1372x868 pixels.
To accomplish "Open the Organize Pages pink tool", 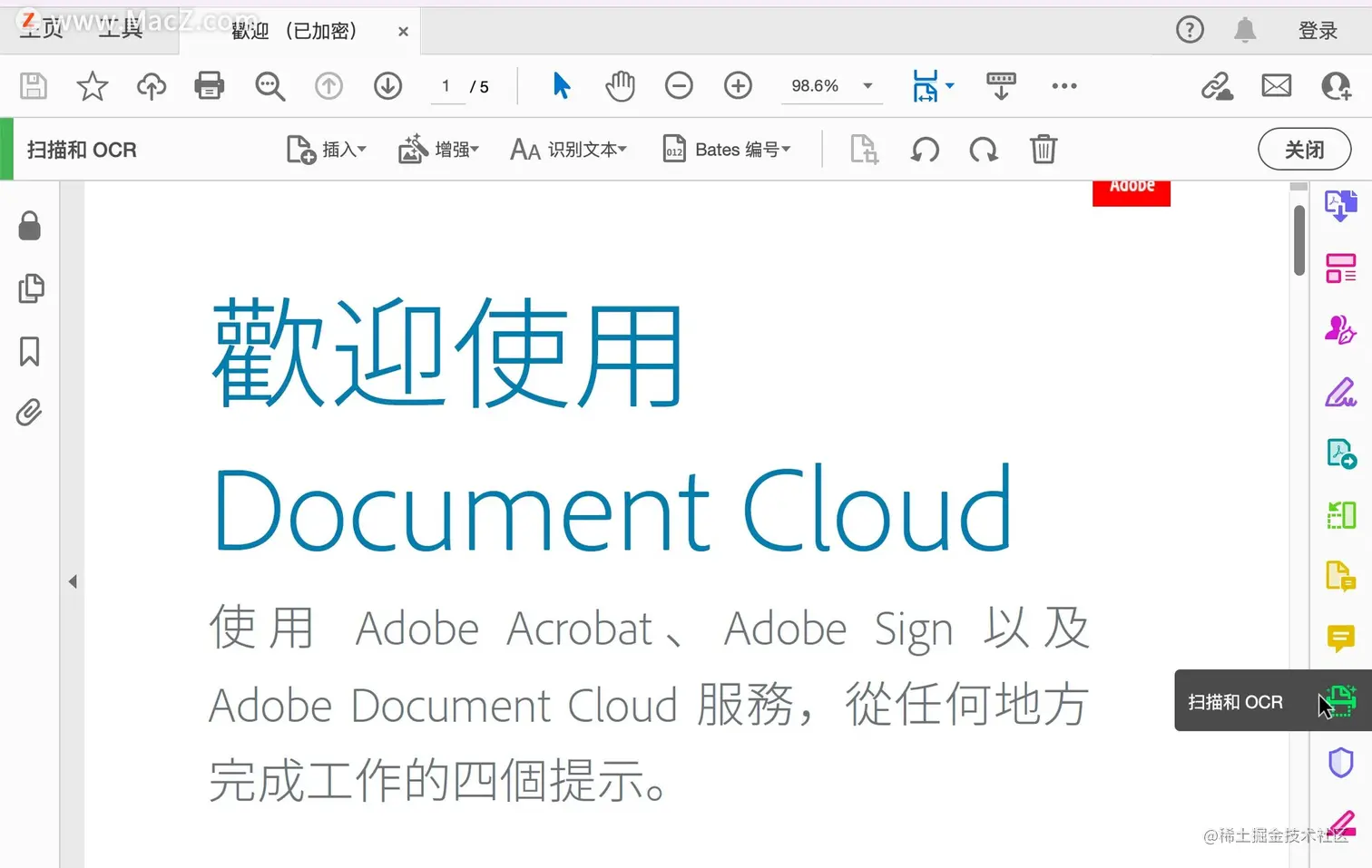I will (x=1340, y=268).
